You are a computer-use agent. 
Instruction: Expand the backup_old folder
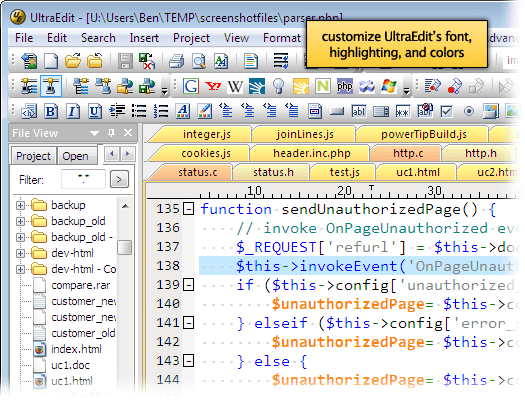[20, 221]
